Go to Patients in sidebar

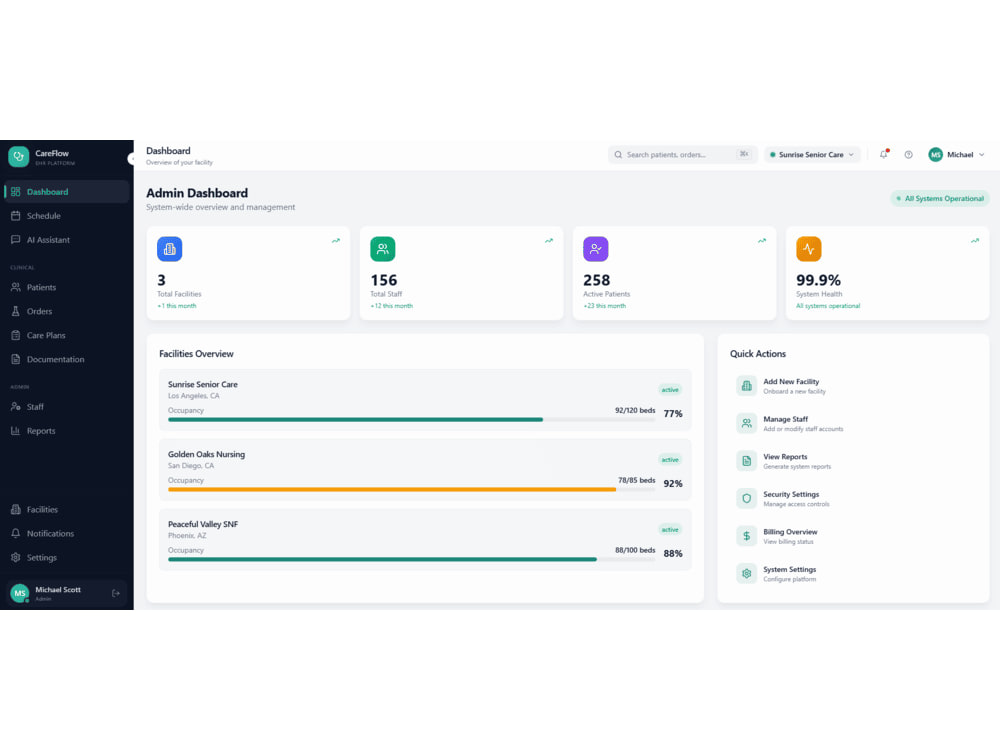[x=66, y=287]
